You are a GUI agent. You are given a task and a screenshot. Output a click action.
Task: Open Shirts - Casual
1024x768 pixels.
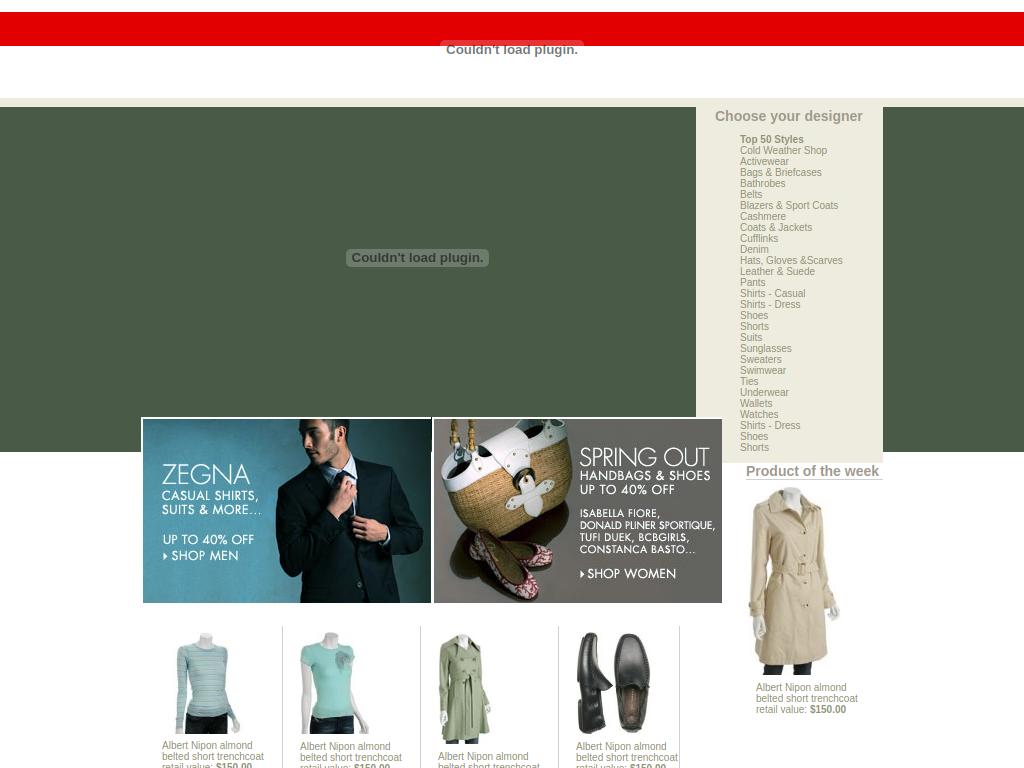773,293
